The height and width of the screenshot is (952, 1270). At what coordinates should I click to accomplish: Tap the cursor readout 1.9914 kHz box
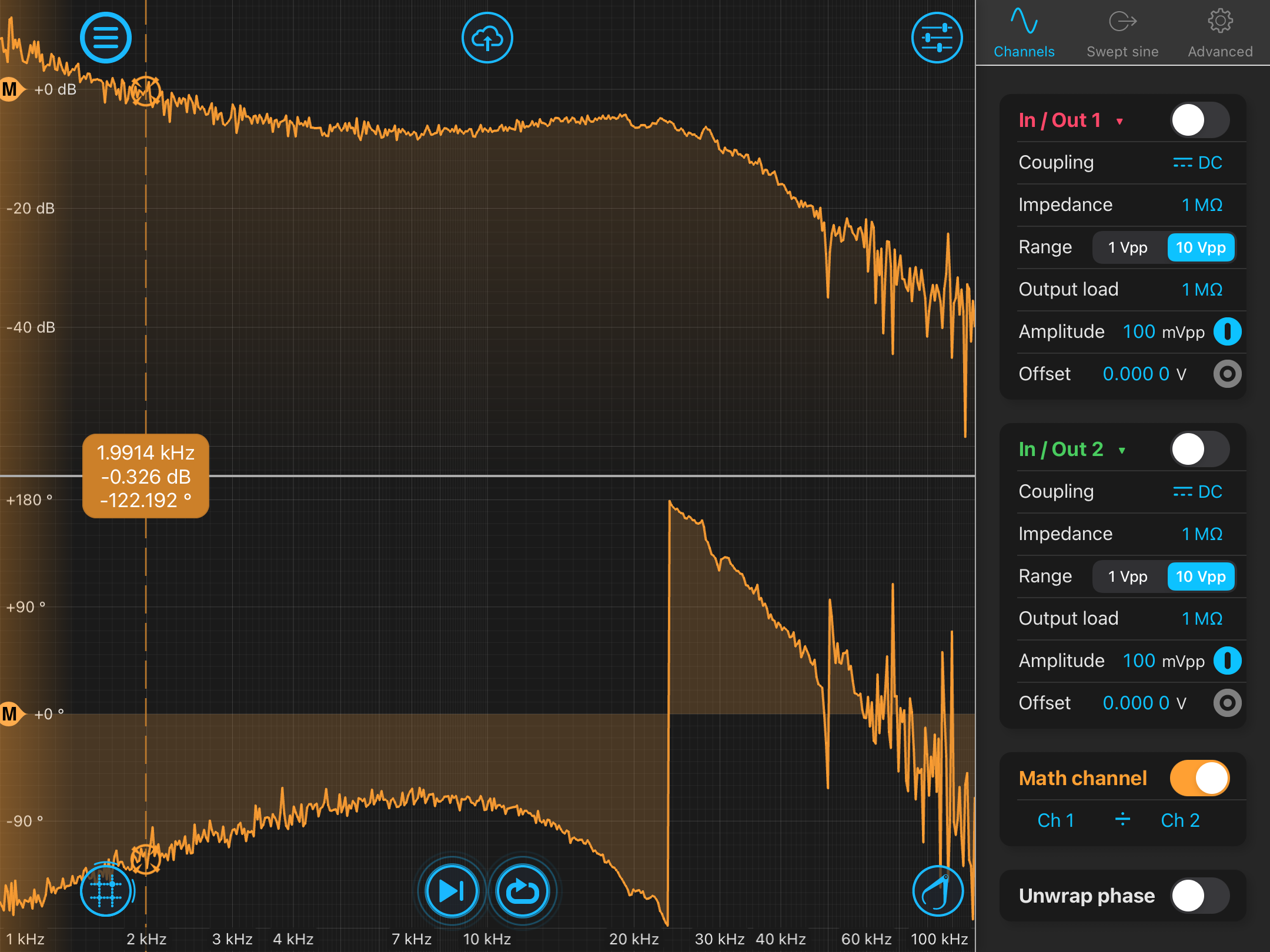146,476
